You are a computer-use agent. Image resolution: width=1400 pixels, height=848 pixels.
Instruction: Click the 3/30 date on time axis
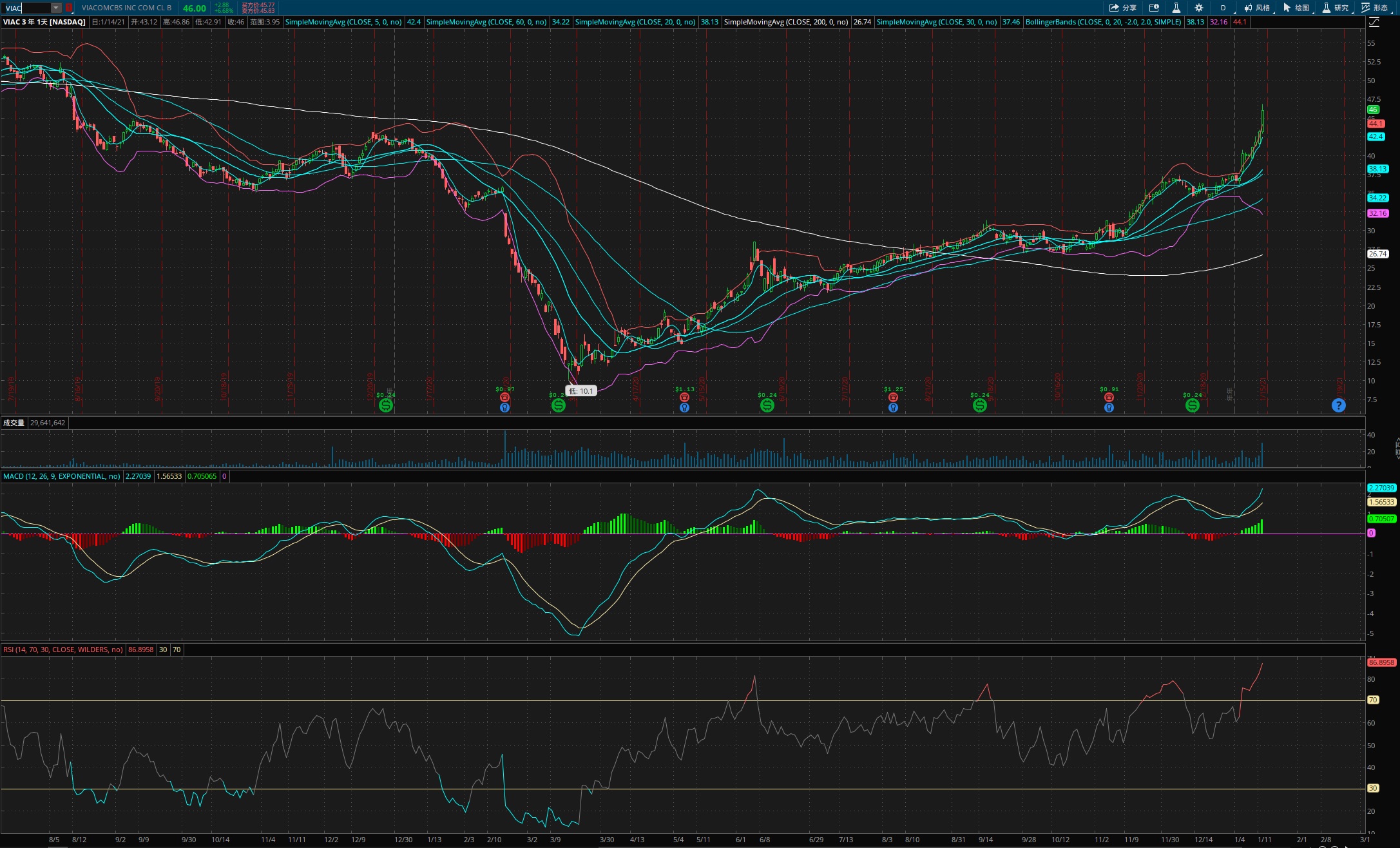pyautogui.click(x=606, y=840)
